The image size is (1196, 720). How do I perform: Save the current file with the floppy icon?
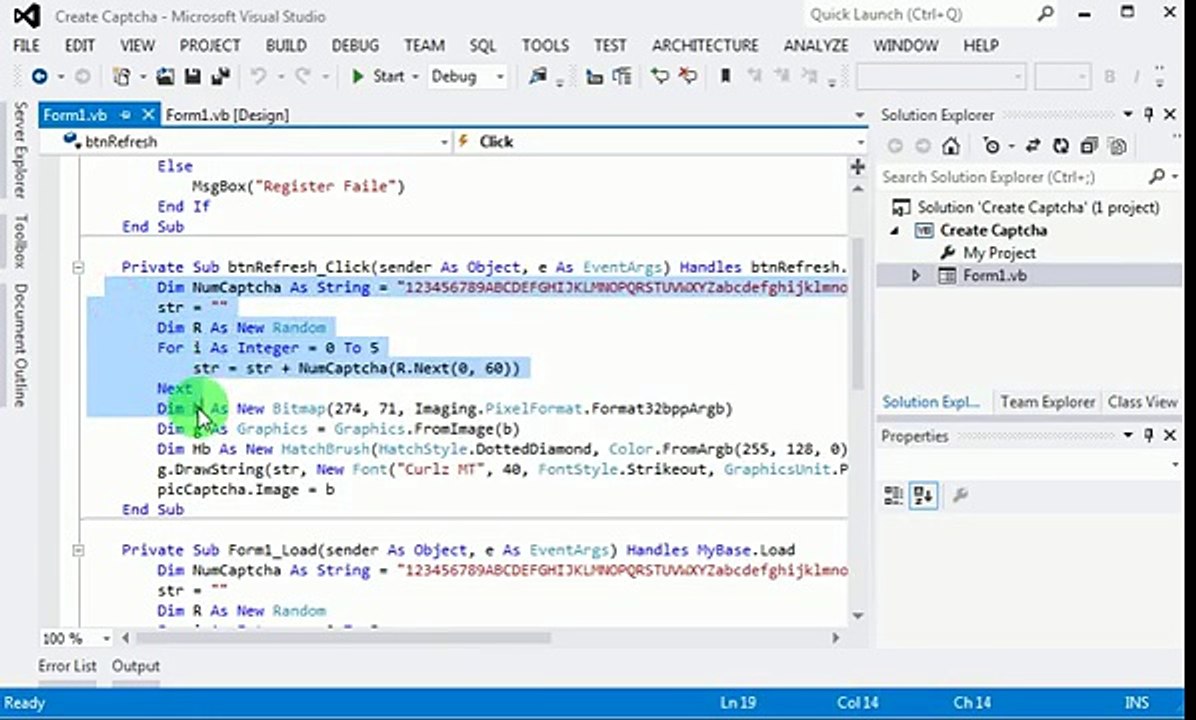point(192,76)
